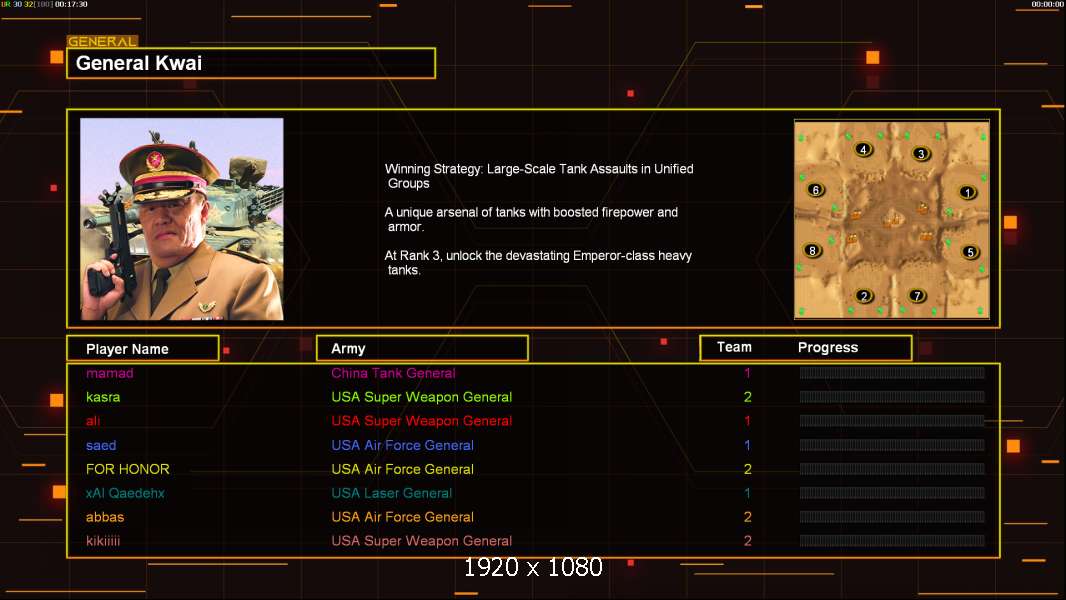Select start position 1 marker on map
Viewport: 1066px width, 600px height.
(x=967, y=192)
